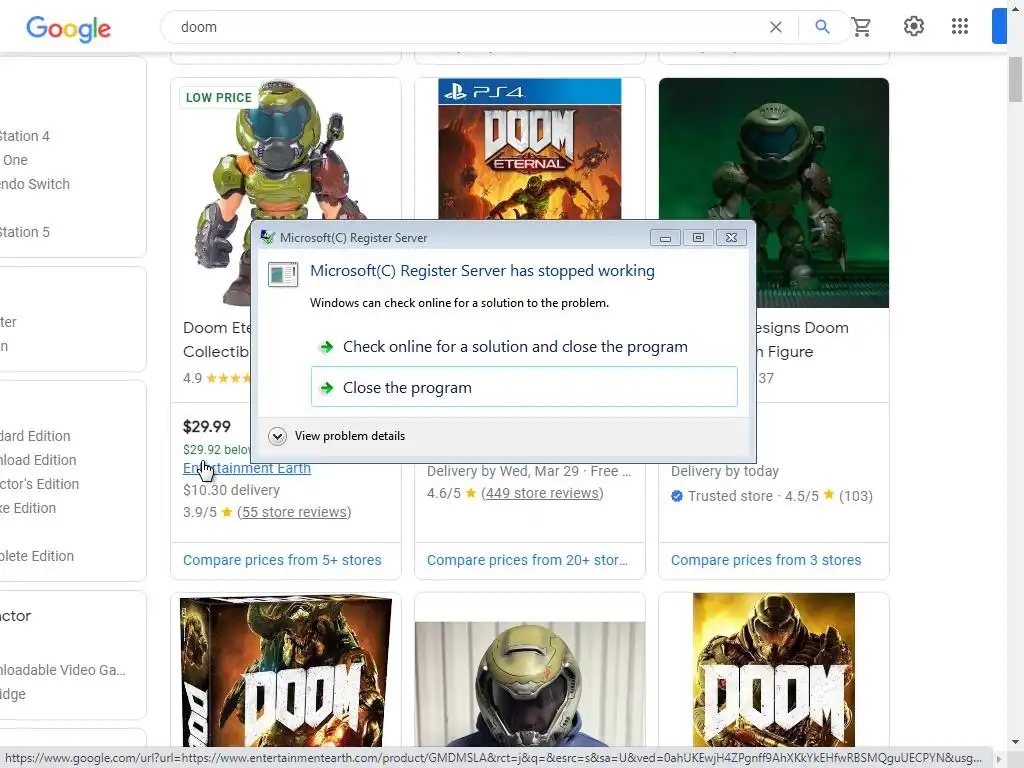The width and height of the screenshot is (1024, 768).
Task: Open the settings gear icon
Action: coord(914,26)
